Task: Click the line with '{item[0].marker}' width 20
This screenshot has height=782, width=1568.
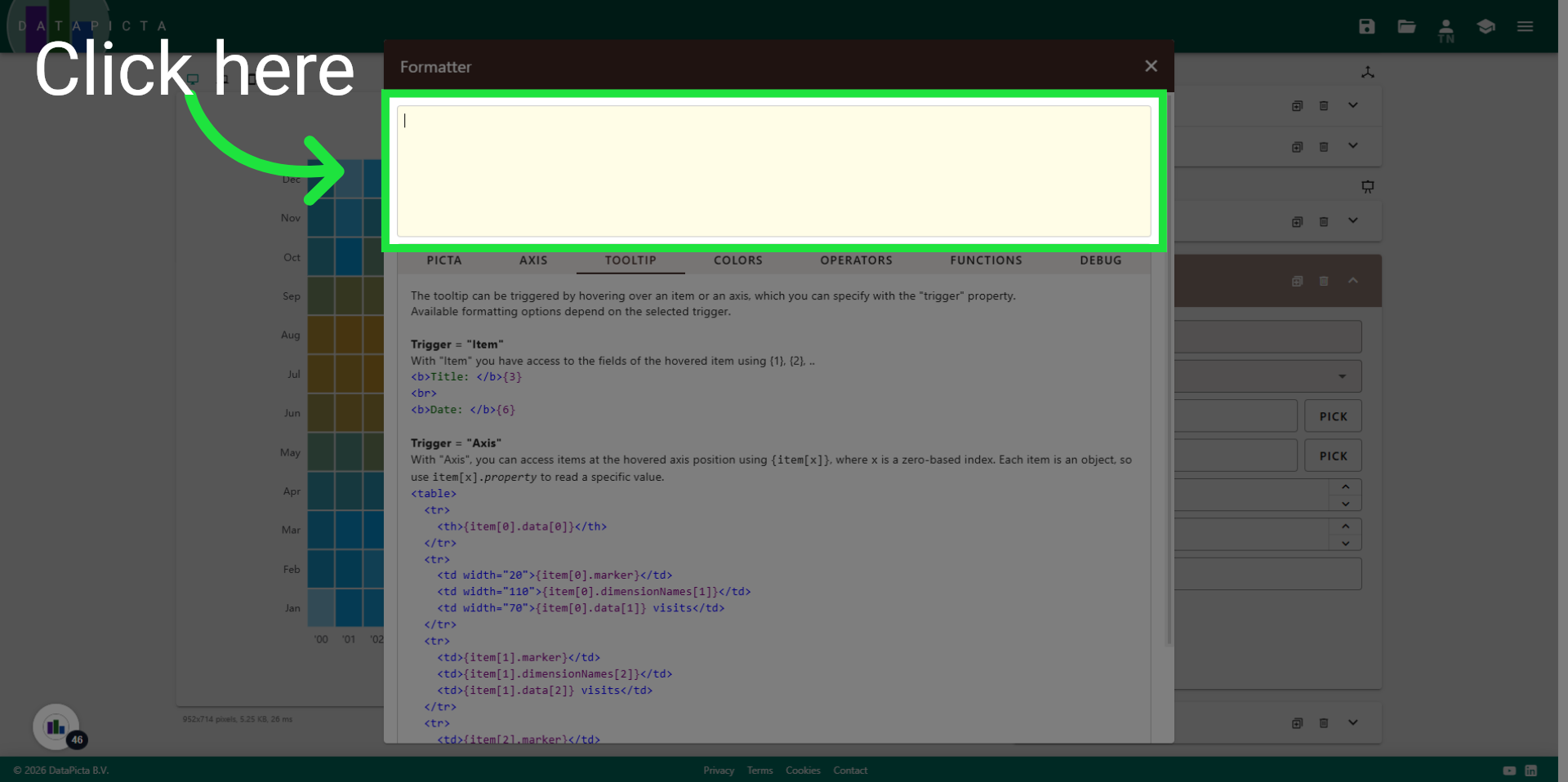Action: [555, 575]
